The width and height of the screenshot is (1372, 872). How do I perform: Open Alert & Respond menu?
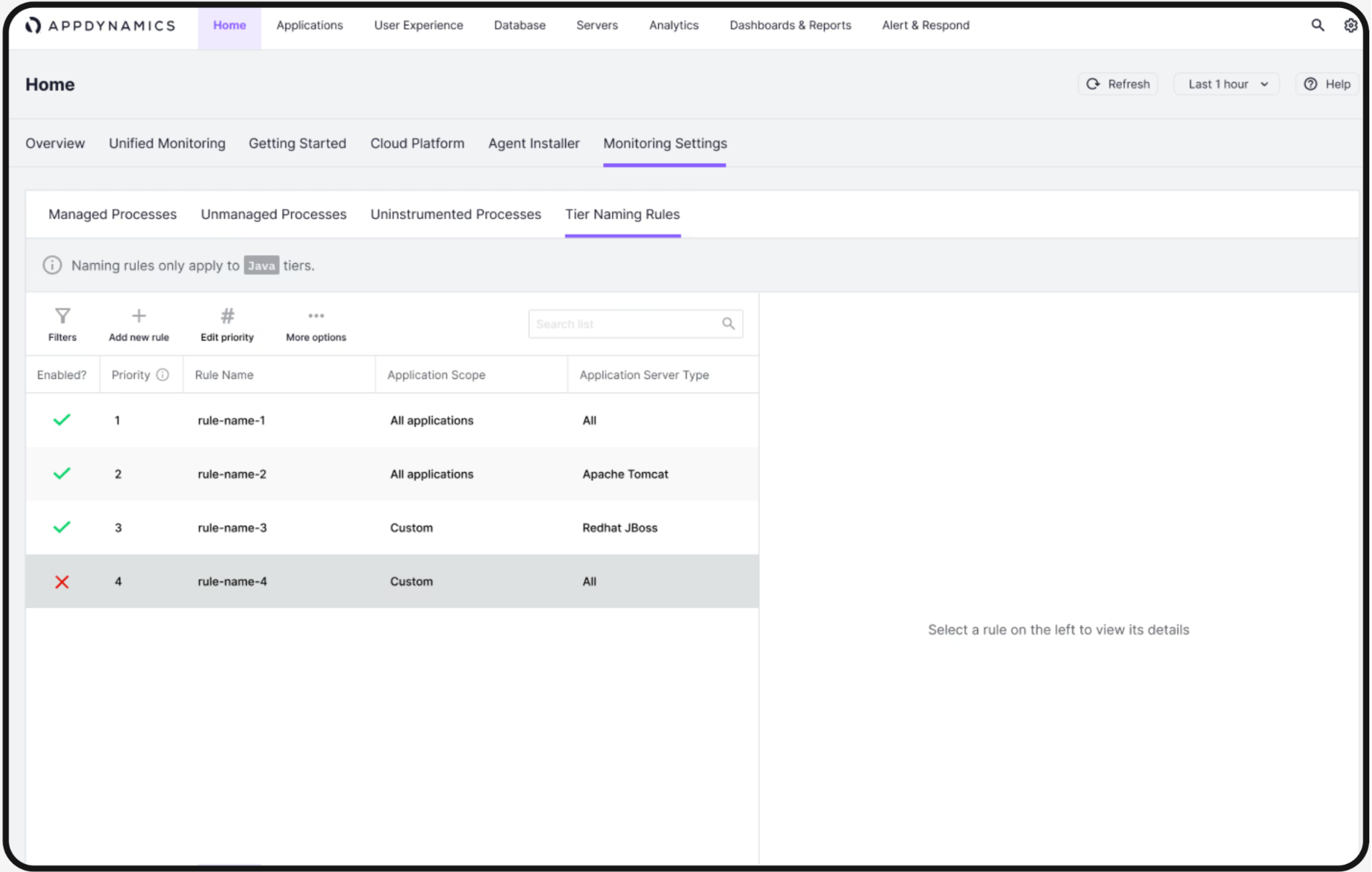(926, 25)
